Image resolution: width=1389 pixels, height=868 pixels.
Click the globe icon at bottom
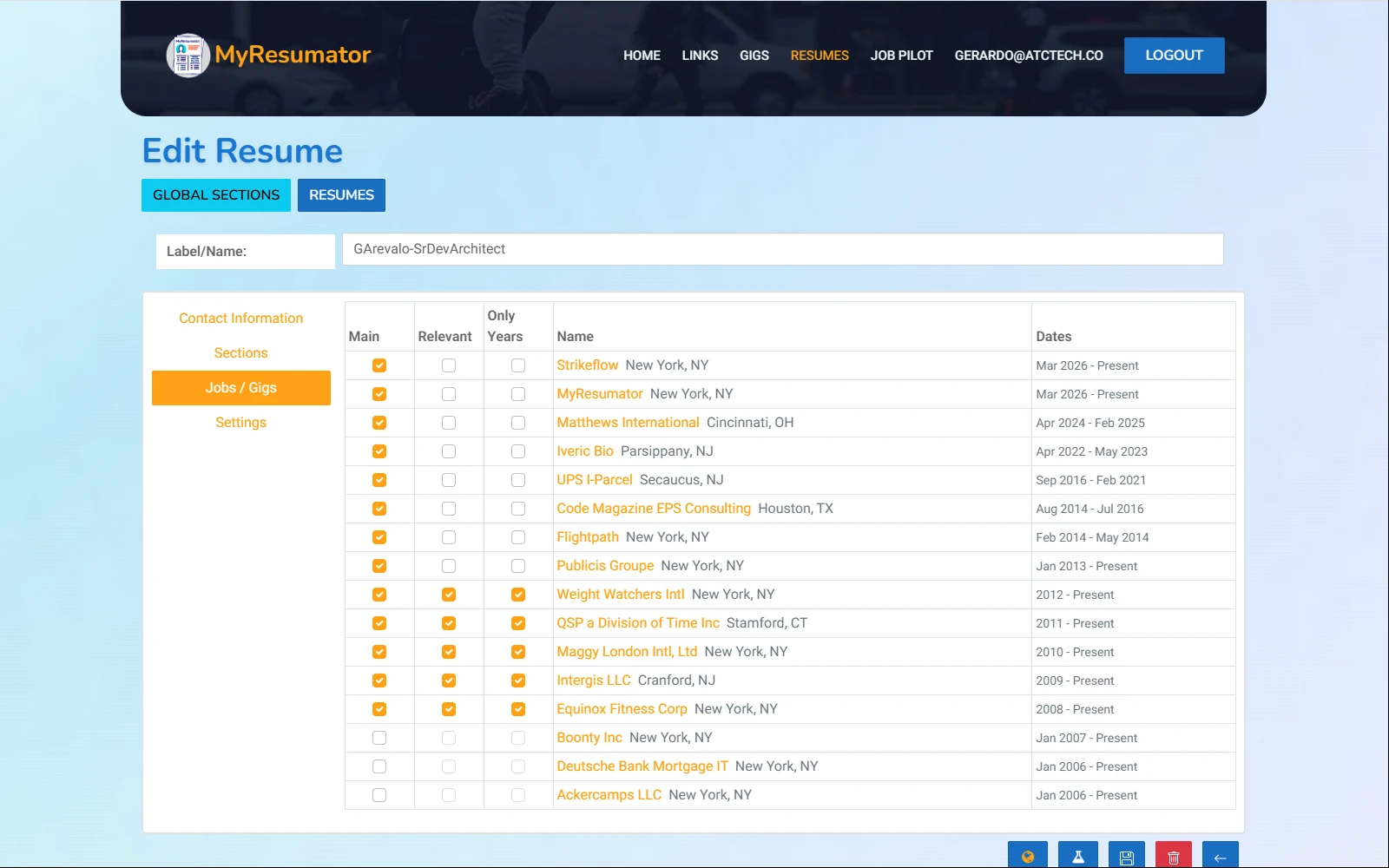tap(1028, 855)
